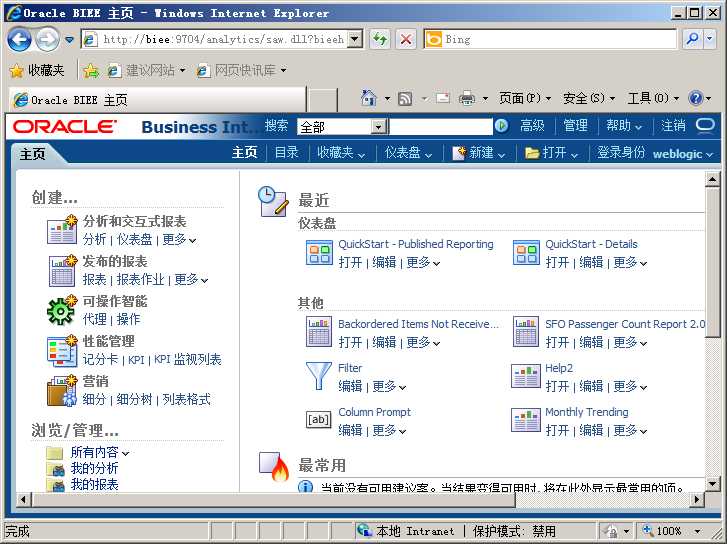Stop loading with the red X icon
727x544 pixels.
406,39
